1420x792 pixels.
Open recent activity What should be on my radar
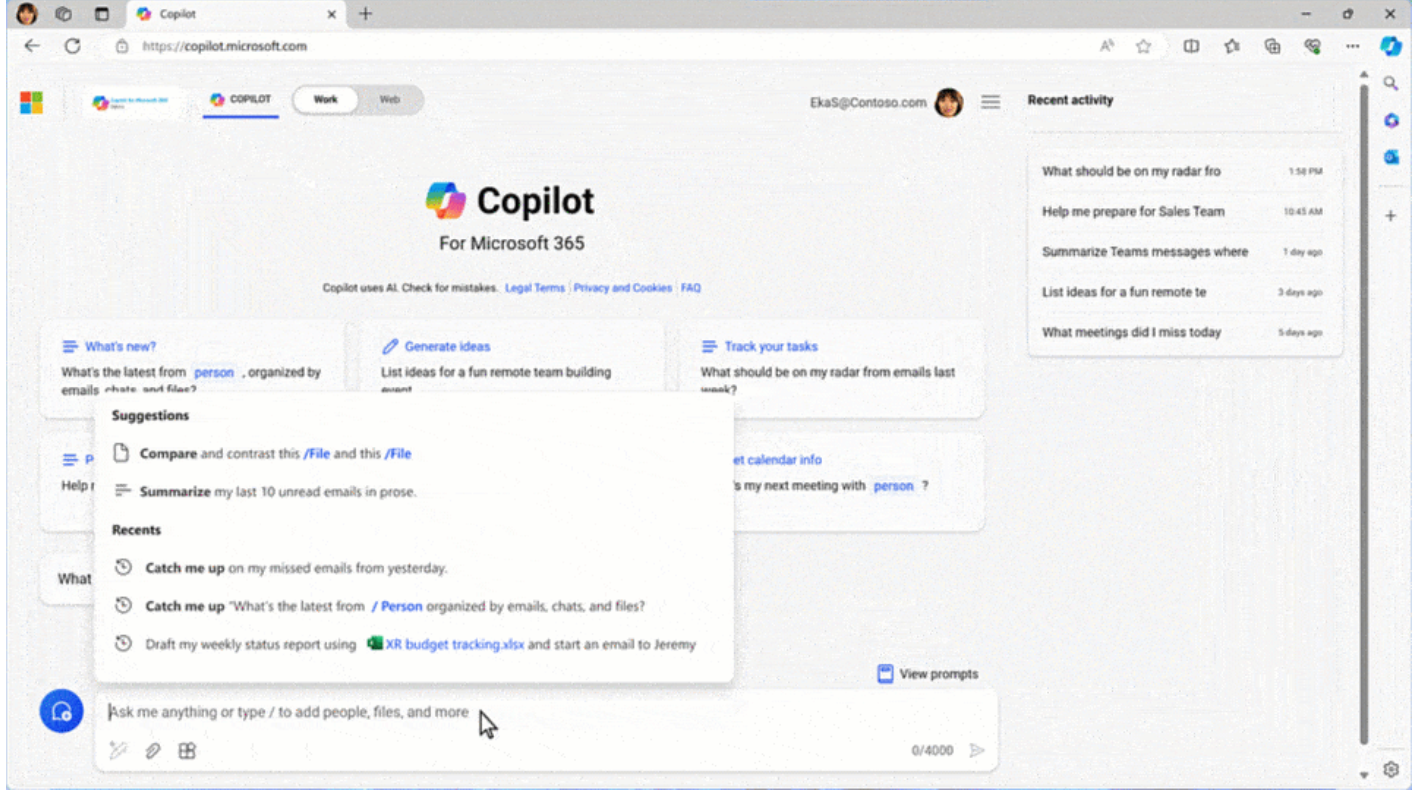(x=1184, y=172)
